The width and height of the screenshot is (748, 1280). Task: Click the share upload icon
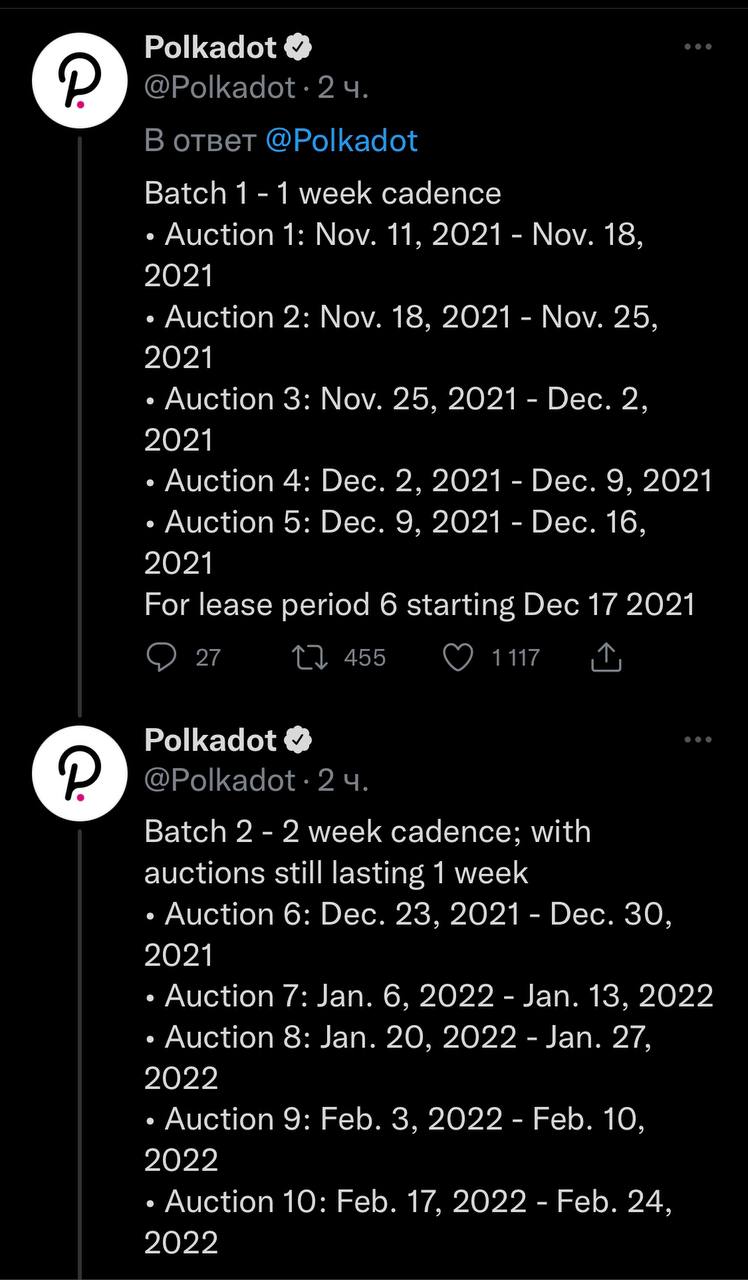click(x=606, y=657)
